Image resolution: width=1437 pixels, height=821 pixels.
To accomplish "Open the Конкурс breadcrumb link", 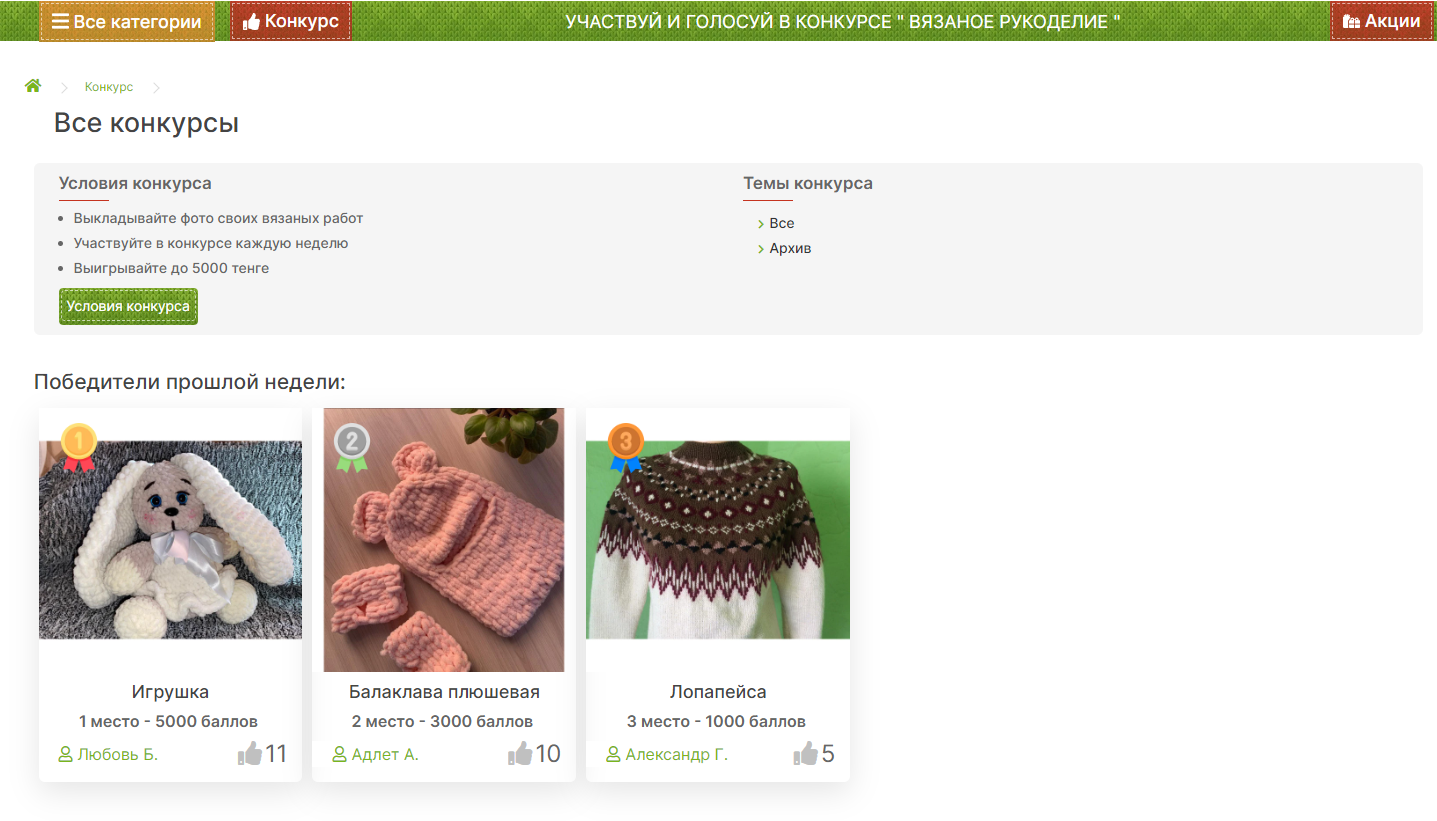I will (109, 87).
